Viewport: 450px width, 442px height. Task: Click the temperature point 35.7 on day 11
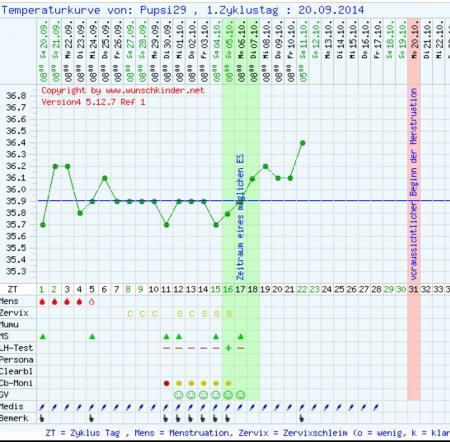pos(166,225)
